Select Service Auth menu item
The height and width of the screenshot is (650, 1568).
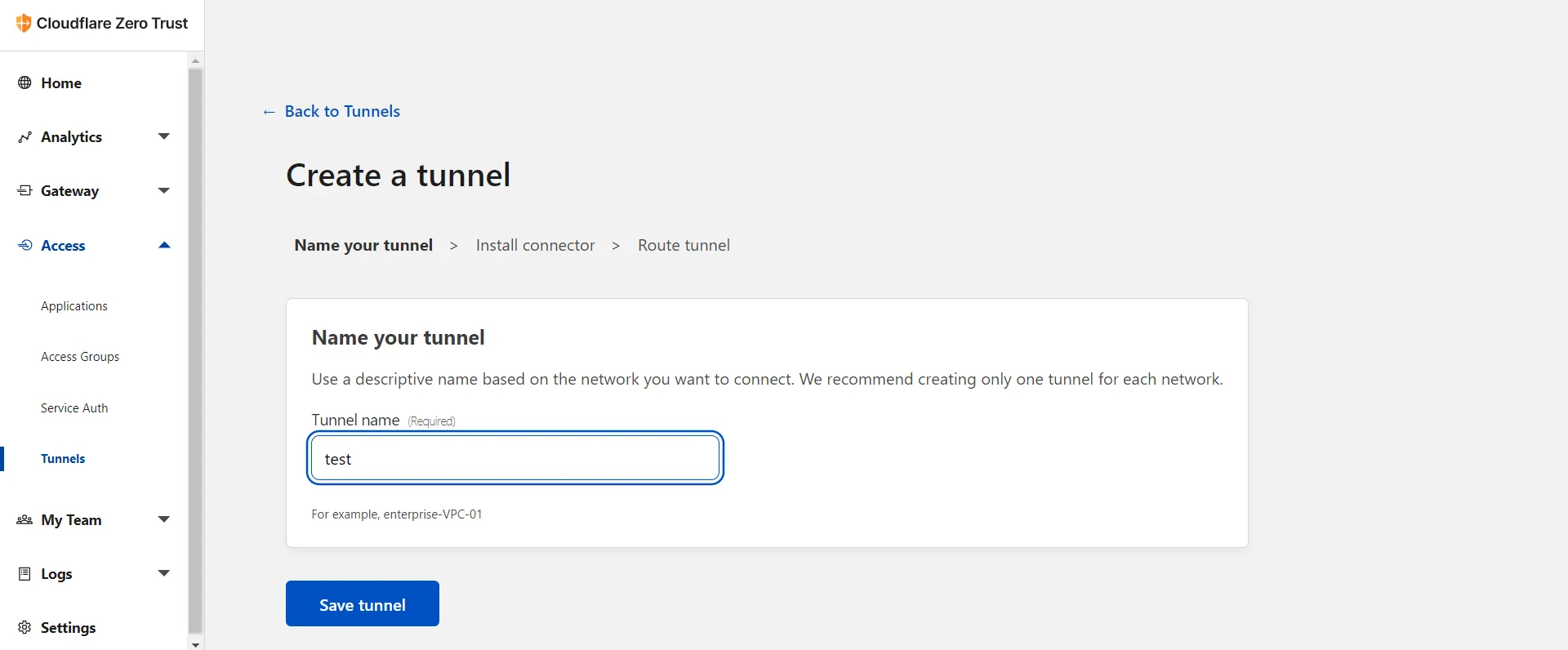[x=74, y=408]
